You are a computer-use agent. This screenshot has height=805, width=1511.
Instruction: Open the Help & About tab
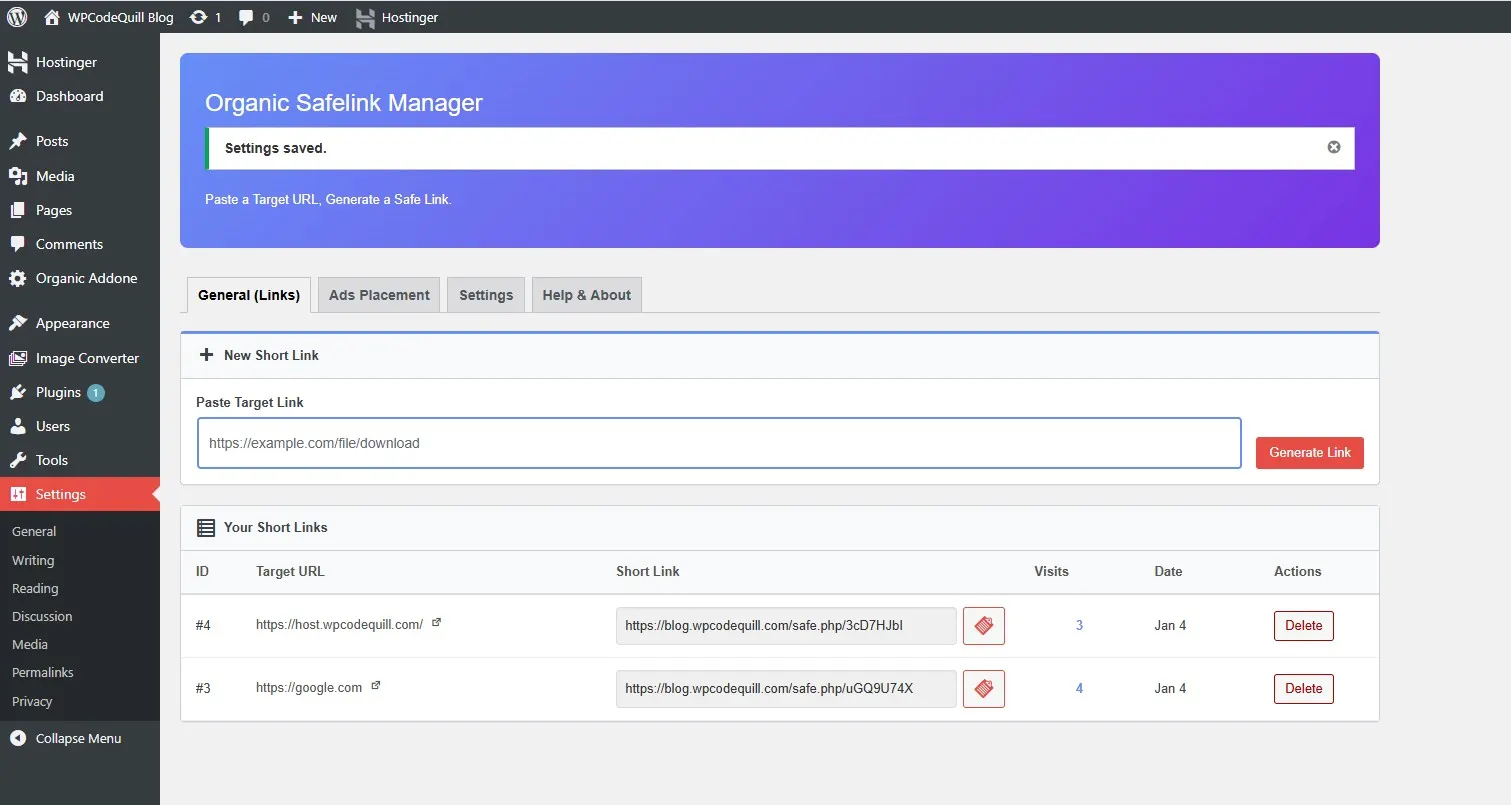586,295
